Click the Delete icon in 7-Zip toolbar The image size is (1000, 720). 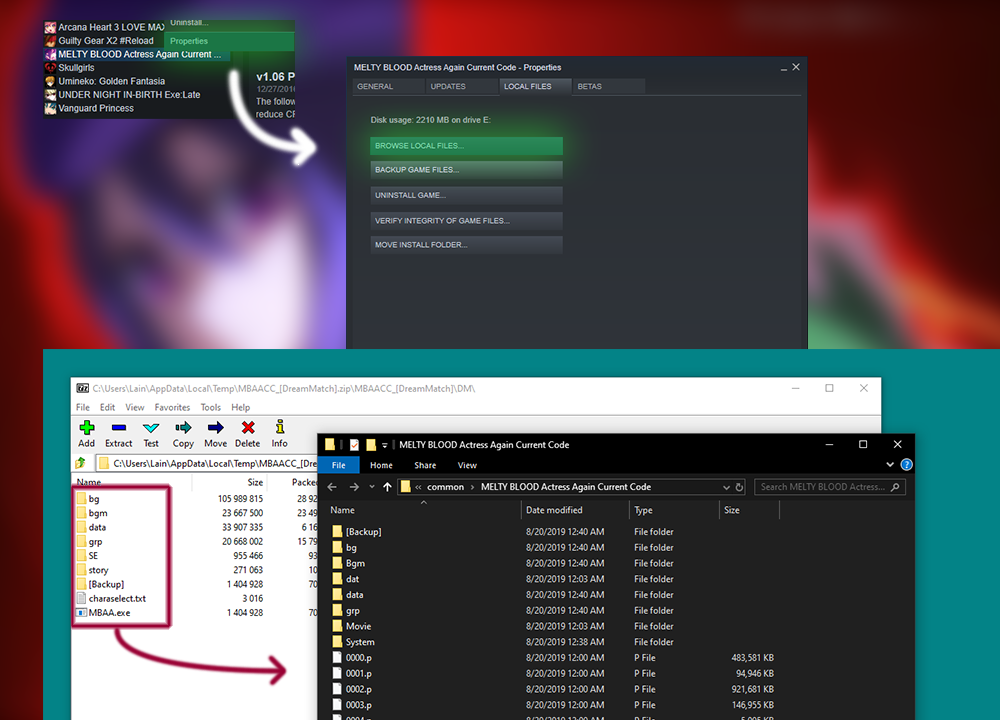click(x=248, y=427)
